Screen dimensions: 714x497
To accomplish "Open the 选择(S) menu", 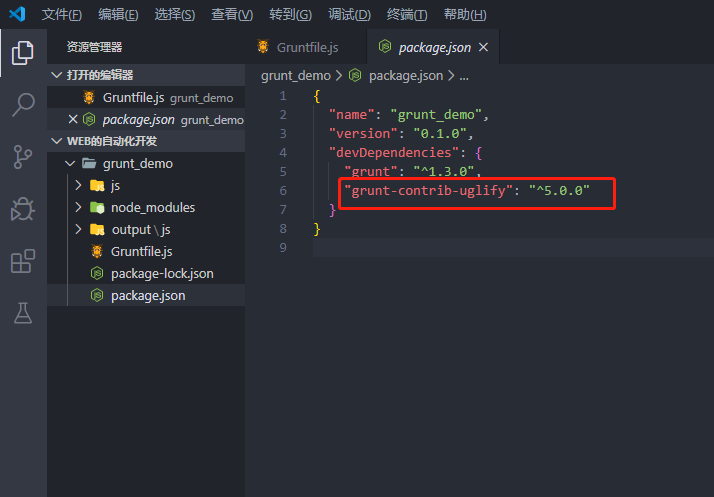I will coord(174,15).
